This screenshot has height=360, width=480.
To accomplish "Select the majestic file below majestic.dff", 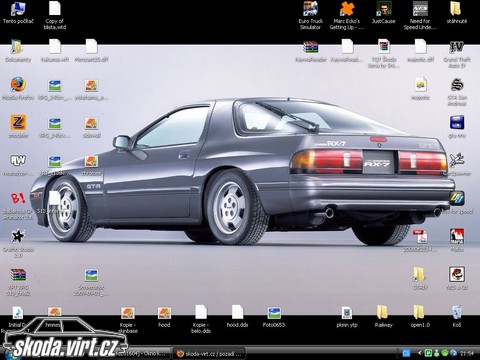I will [420, 85].
